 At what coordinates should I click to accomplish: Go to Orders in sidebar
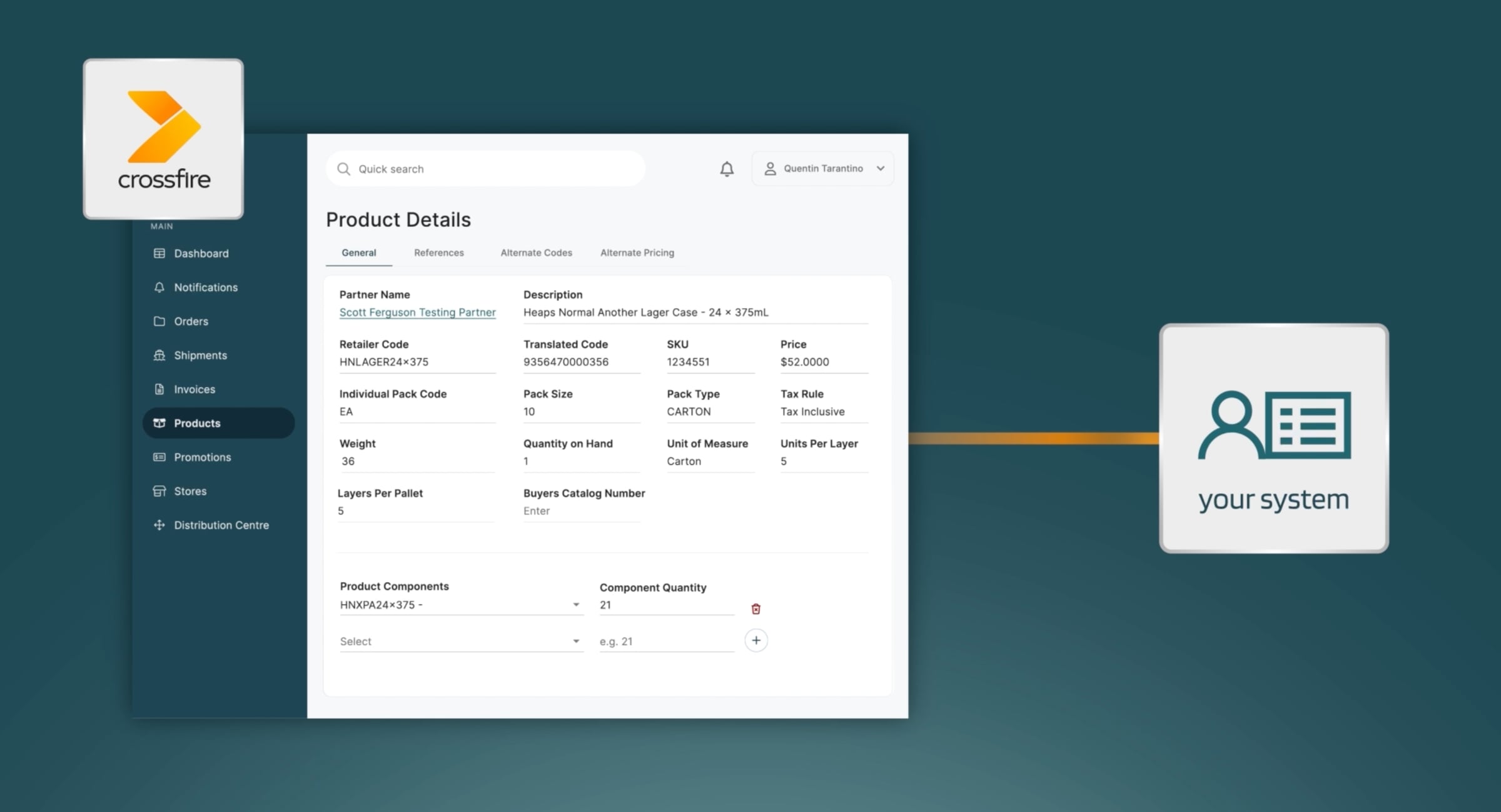191,321
